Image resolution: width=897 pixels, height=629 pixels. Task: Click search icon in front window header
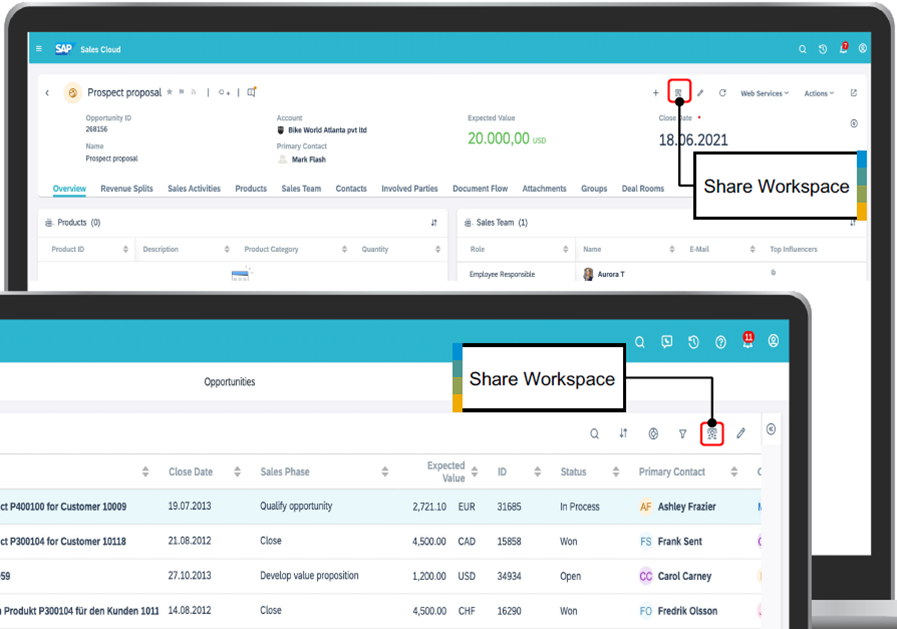(640, 342)
